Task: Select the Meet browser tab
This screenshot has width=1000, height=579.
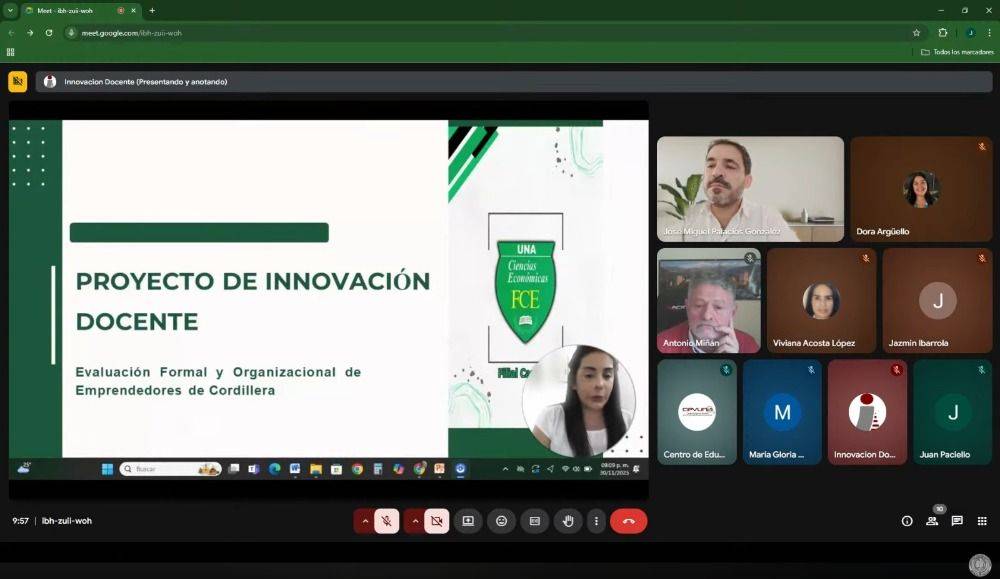Action: pos(75,10)
